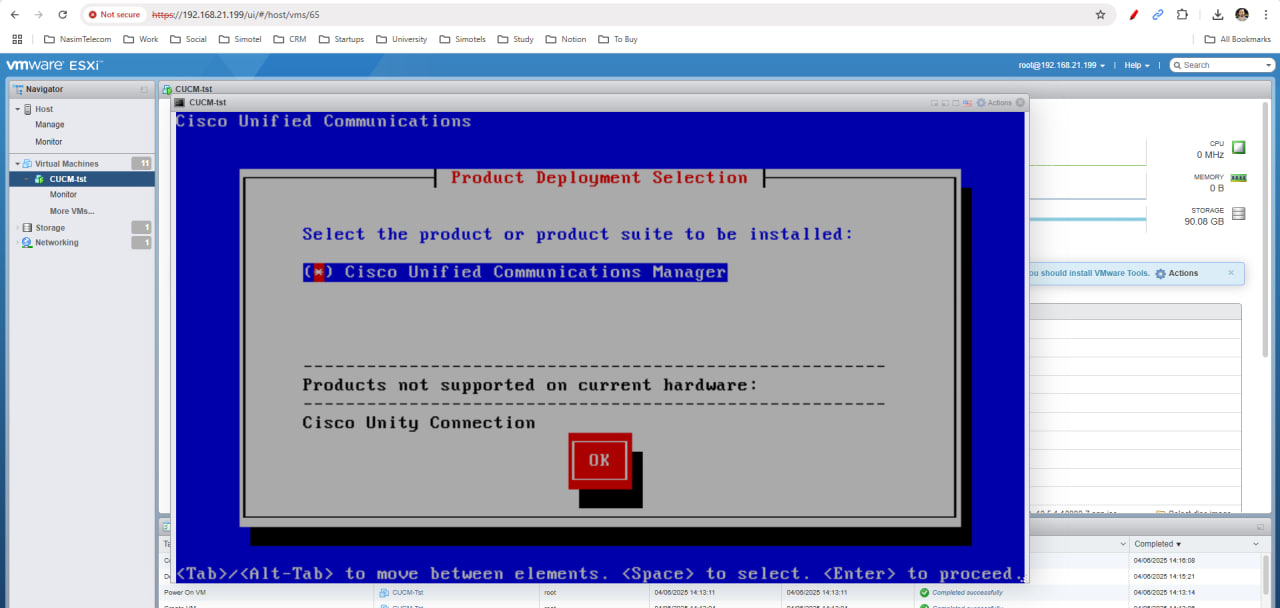1280x608 pixels.
Task: Bookmark this page with the star icon
Action: [1101, 15]
